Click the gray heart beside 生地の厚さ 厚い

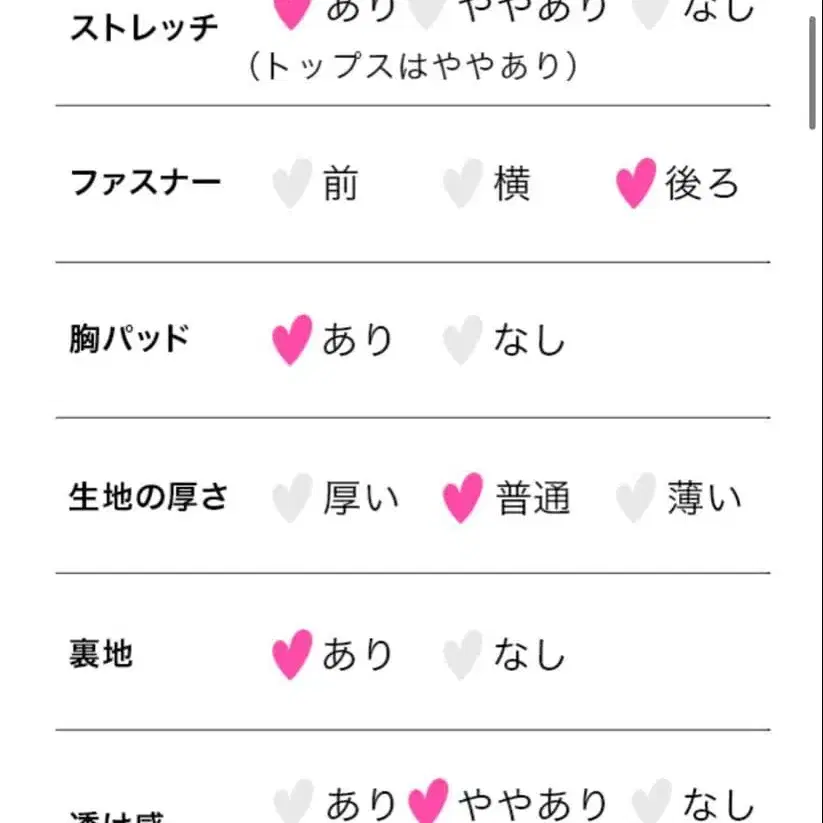point(292,498)
